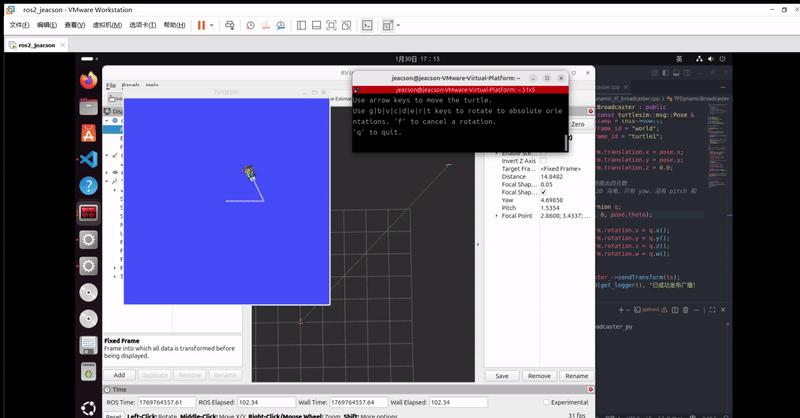Enable the Experimental checkbox in Time panel
This screenshot has width=800, height=418.
tap(544, 402)
